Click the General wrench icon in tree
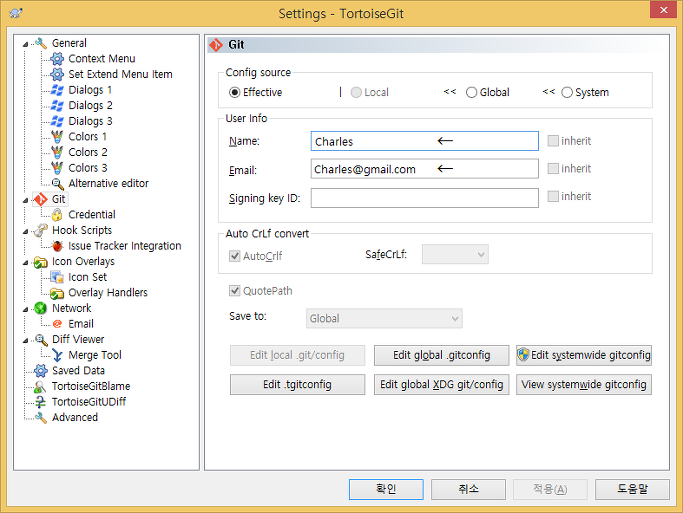683x513 pixels. coord(41,43)
